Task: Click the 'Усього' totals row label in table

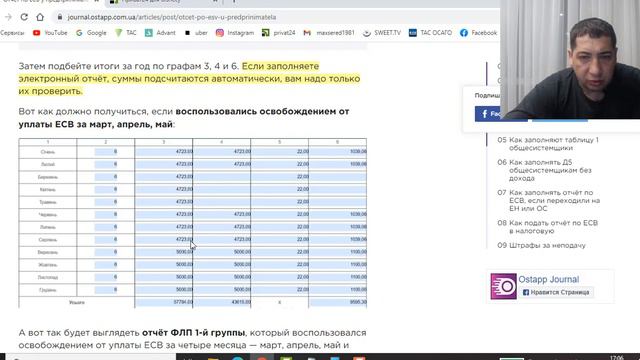Action: click(76, 302)
